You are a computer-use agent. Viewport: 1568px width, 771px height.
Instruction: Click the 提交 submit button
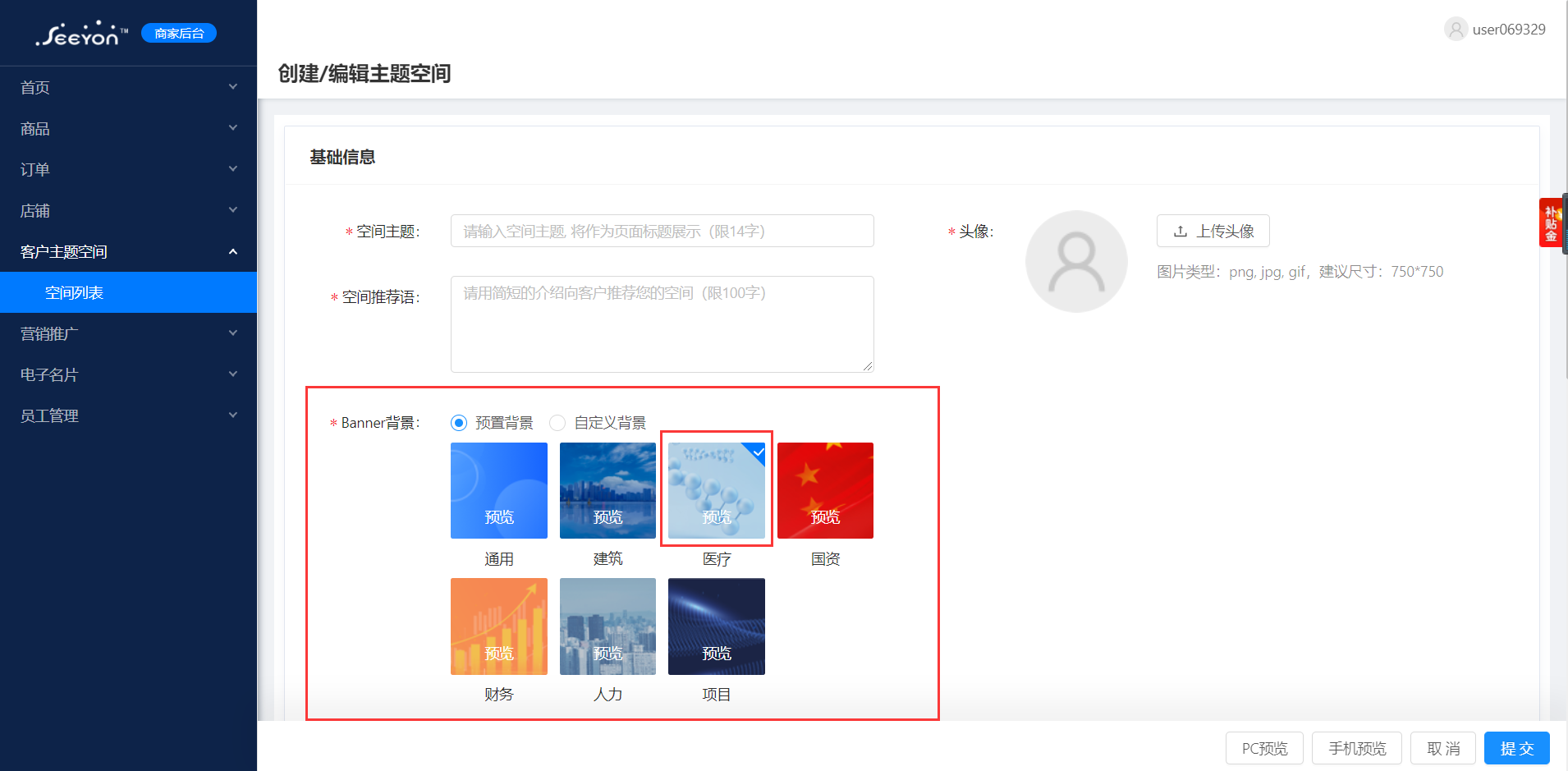(x=1517, y=748)
